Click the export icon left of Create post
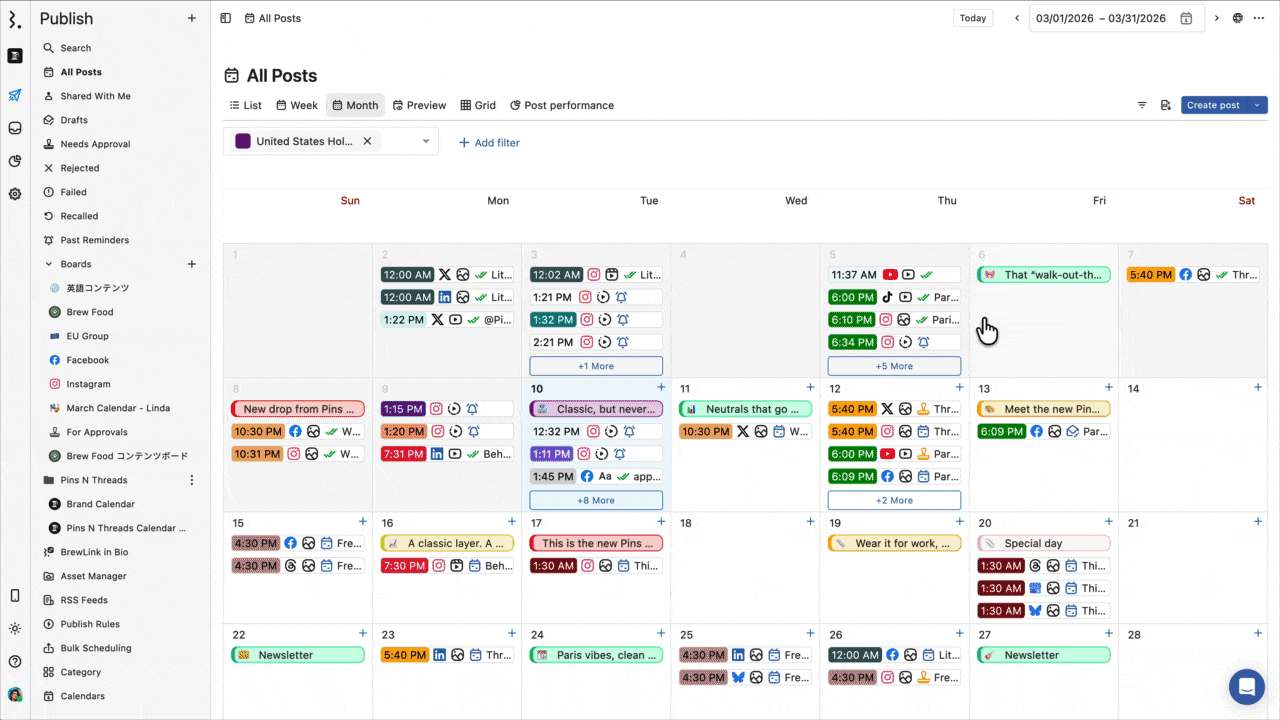1280x720 pixels. (1165, 105)
